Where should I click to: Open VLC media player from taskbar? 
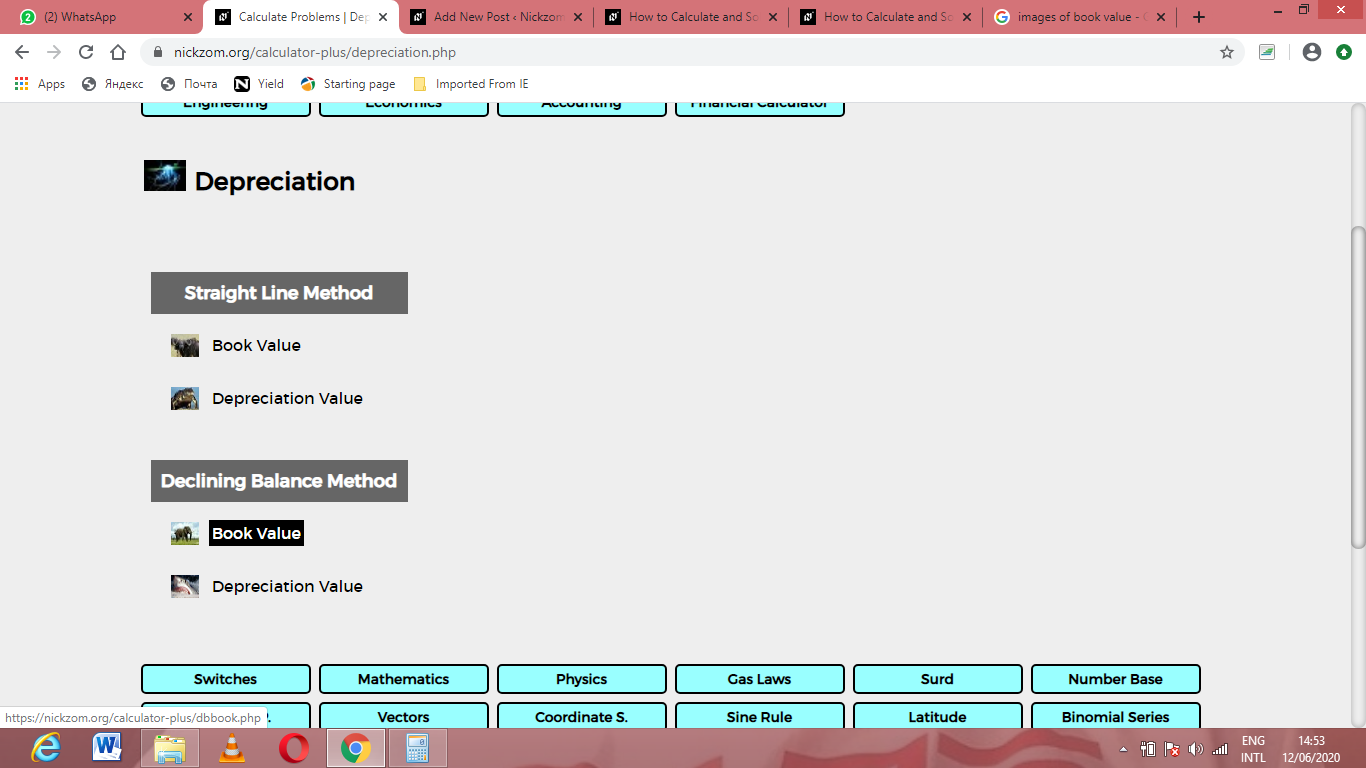pos(231,748)
